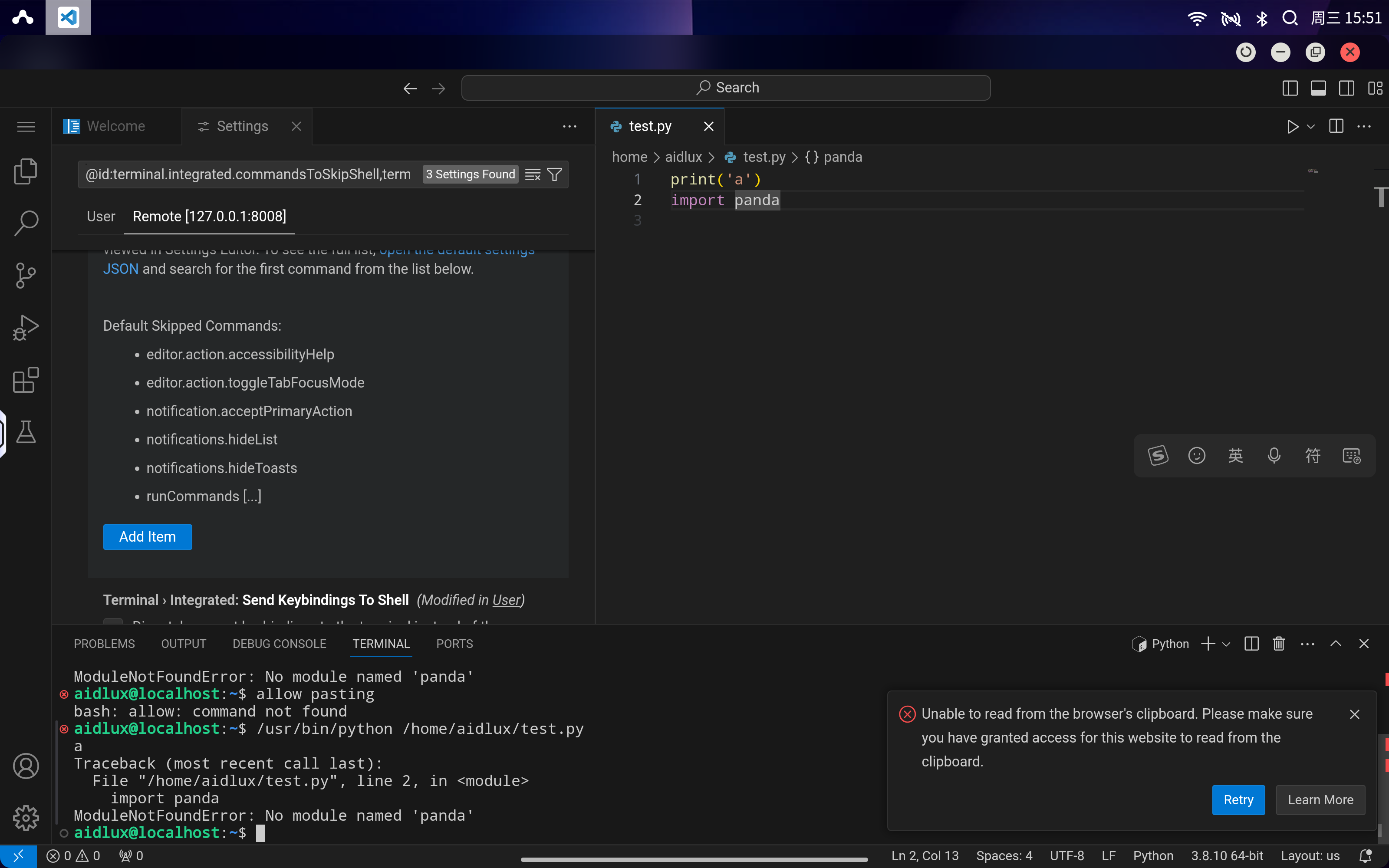Viewport: 1389px width, 868px height.
Task: Open the Testing flask view
Action: 26,432
